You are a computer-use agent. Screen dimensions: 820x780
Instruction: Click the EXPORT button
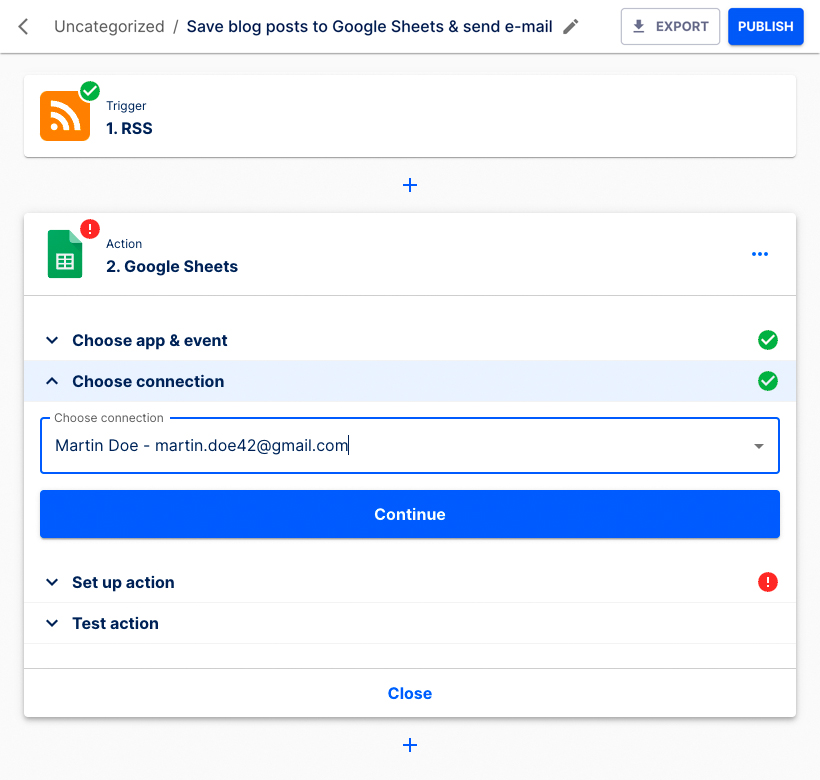pos(670,26)
